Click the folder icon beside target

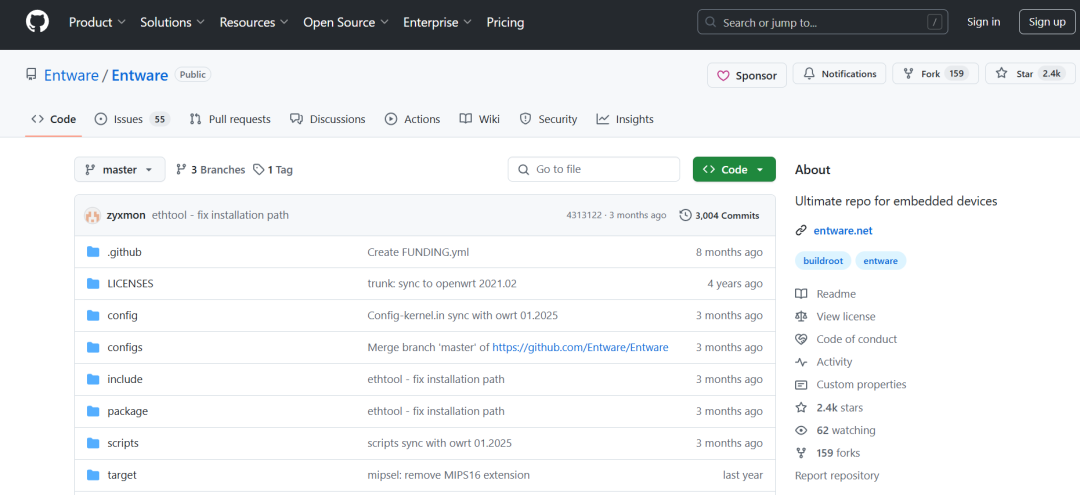point(93,475)
